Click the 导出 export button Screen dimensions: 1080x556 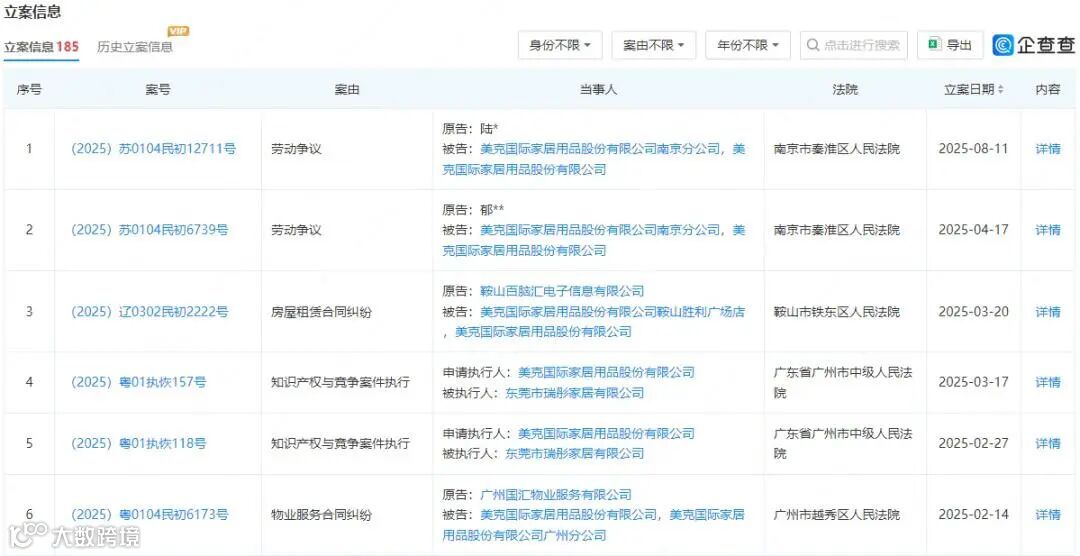pyautogui.click(x=951, y=45)
